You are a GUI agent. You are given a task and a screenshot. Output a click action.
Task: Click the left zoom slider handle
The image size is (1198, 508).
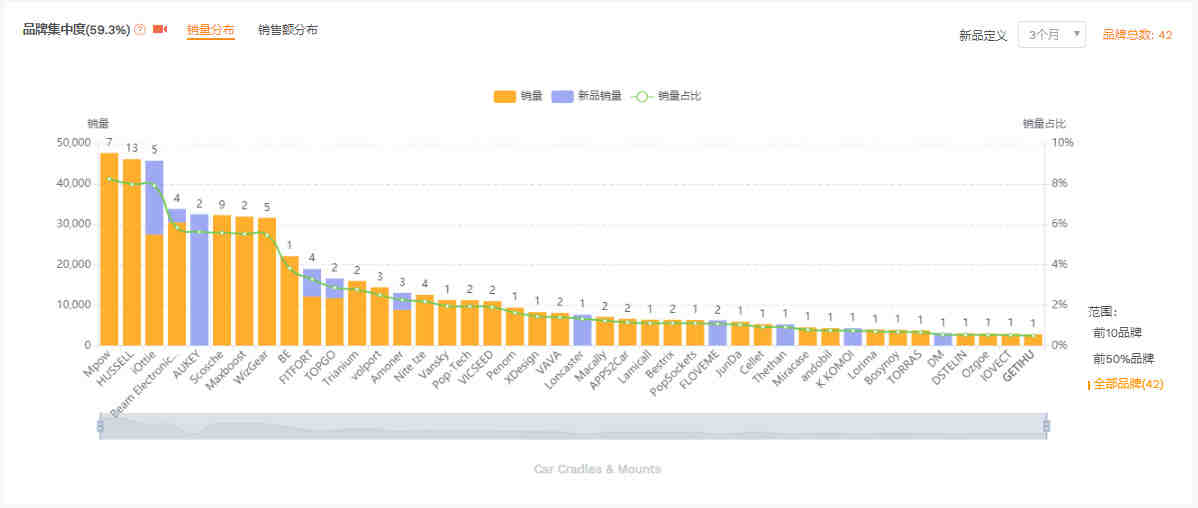click(100, 426)
